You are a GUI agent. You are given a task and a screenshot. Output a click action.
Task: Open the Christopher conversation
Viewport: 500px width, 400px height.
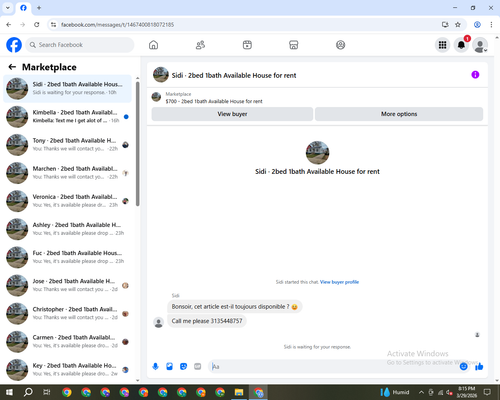67,313
